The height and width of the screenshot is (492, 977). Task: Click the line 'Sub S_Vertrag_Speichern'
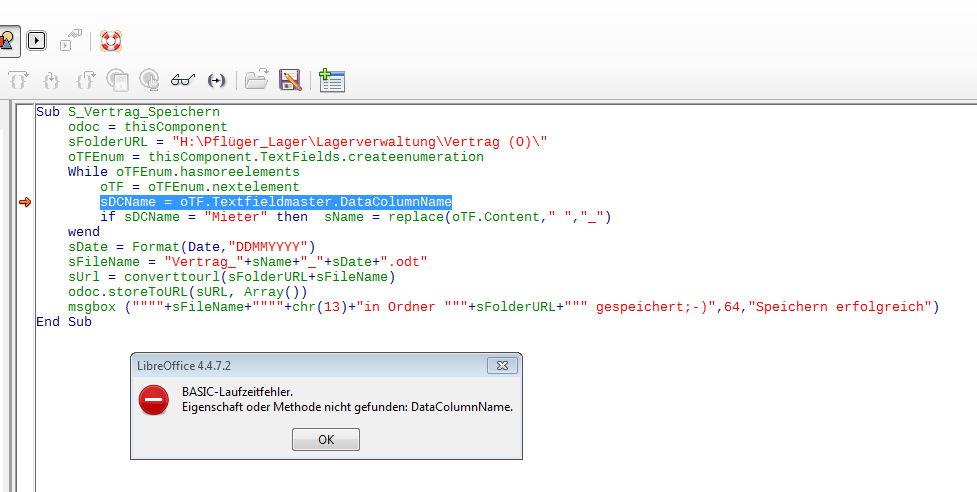point(128,112)
